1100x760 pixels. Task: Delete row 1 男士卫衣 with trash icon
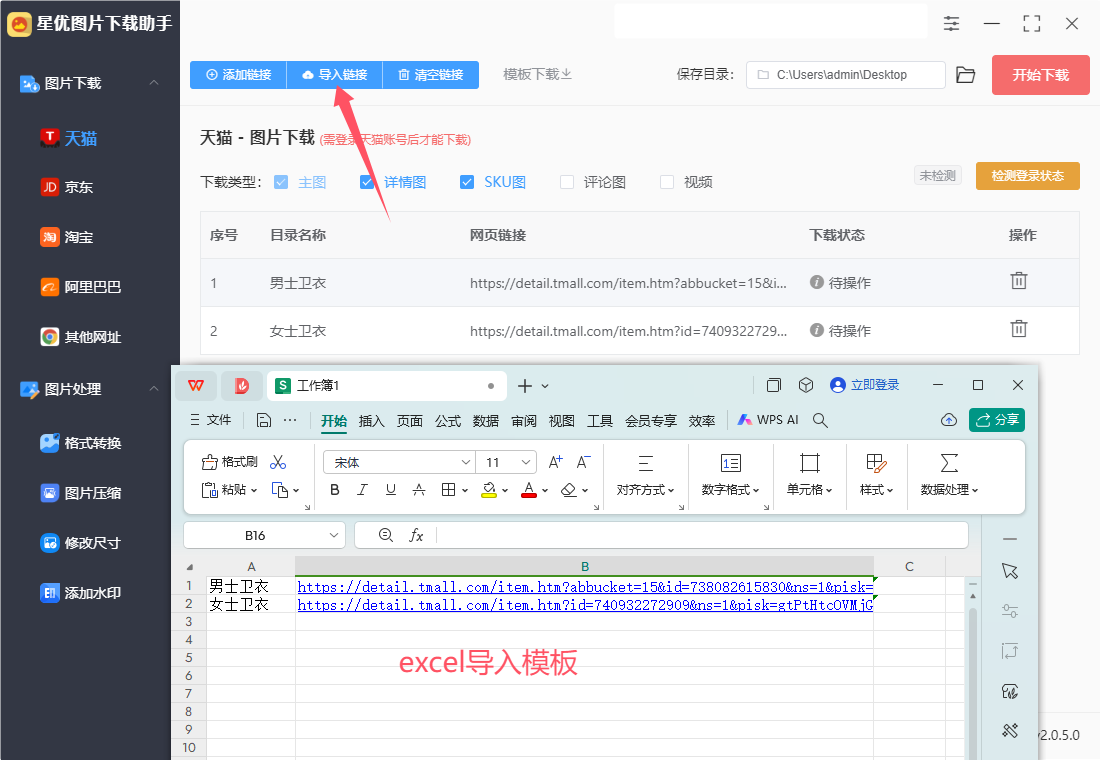[1019, 281]
